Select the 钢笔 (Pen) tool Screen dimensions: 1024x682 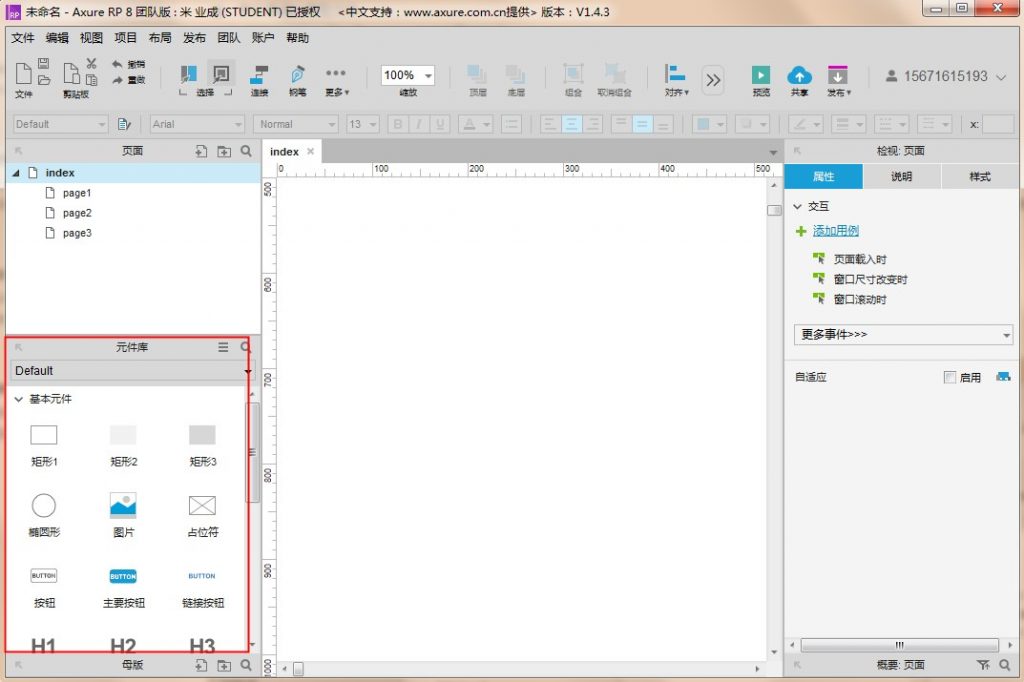pyautogui.click(x=297, y=76)
